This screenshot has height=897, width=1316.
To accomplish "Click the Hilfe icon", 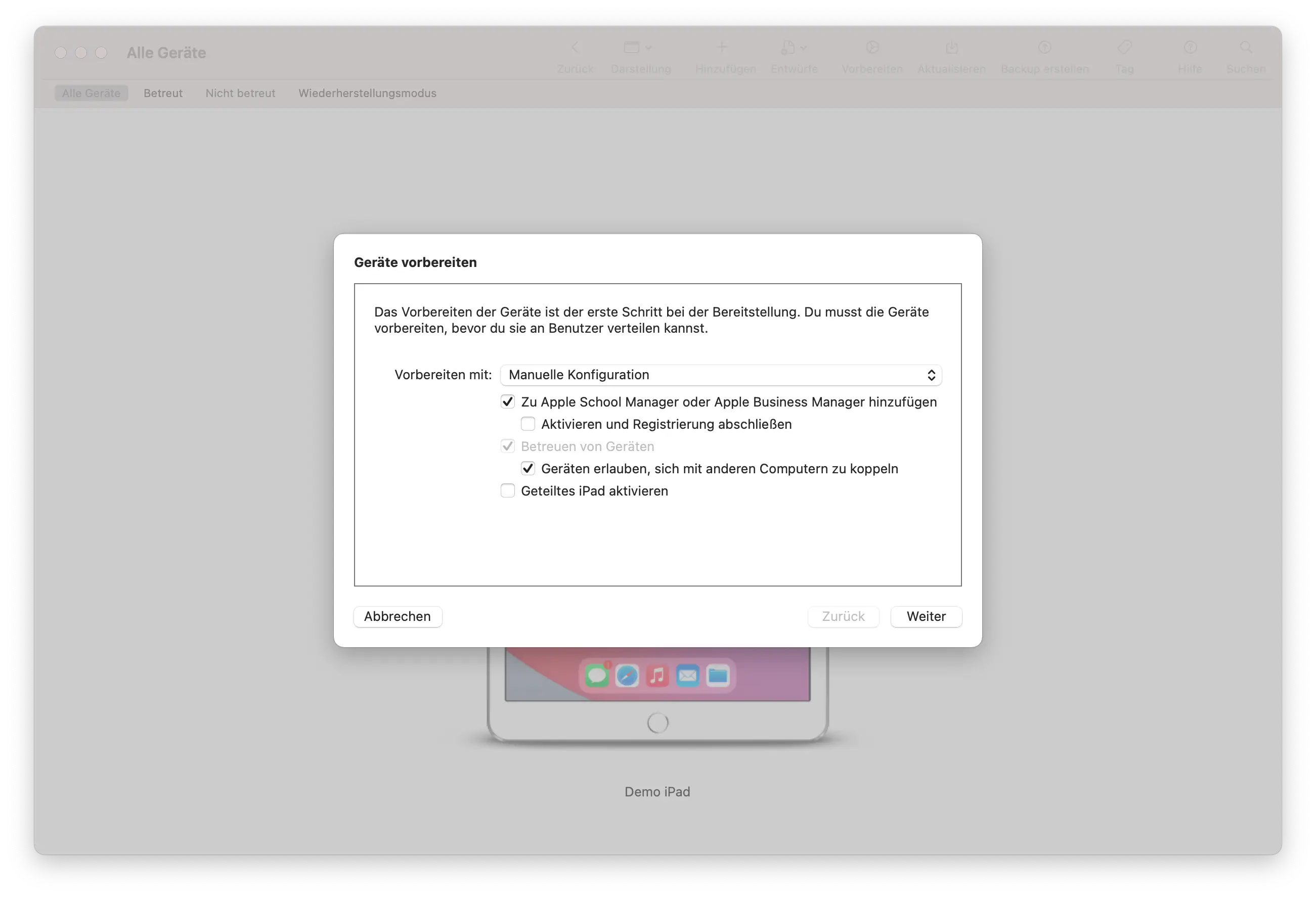I will 1190,47.
